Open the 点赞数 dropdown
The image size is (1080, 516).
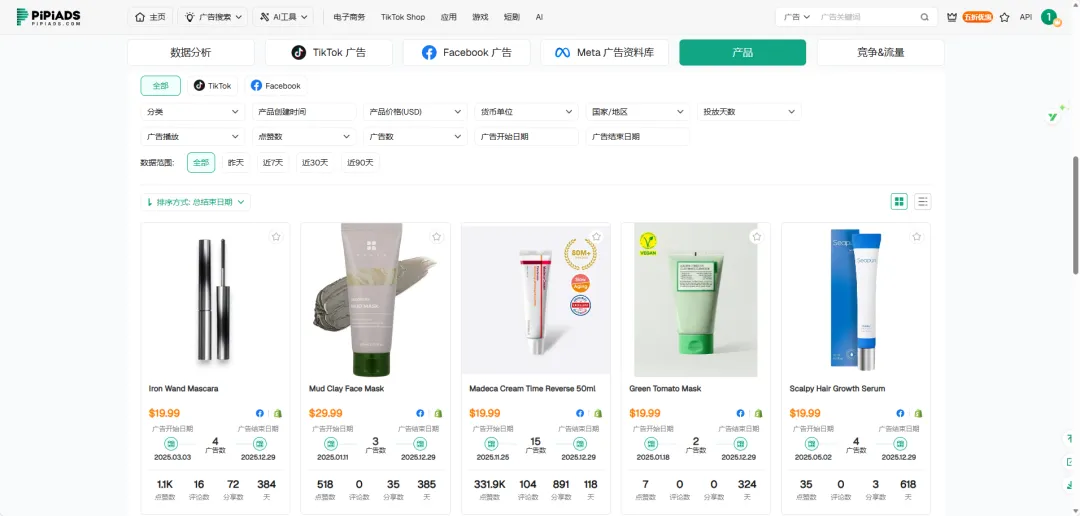(x=304, y=136)
